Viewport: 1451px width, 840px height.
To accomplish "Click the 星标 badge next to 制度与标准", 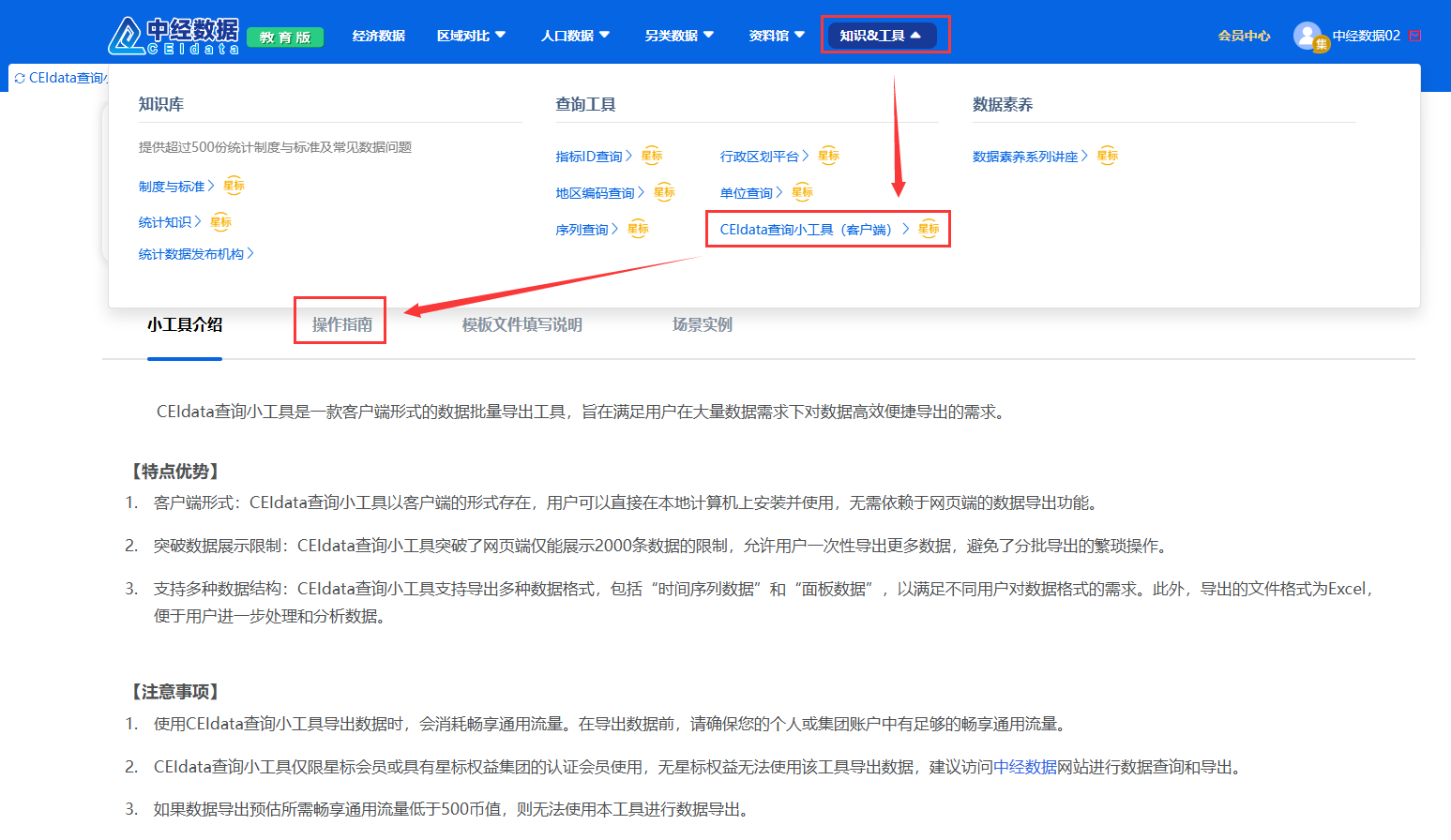I will tap(234, 187).
